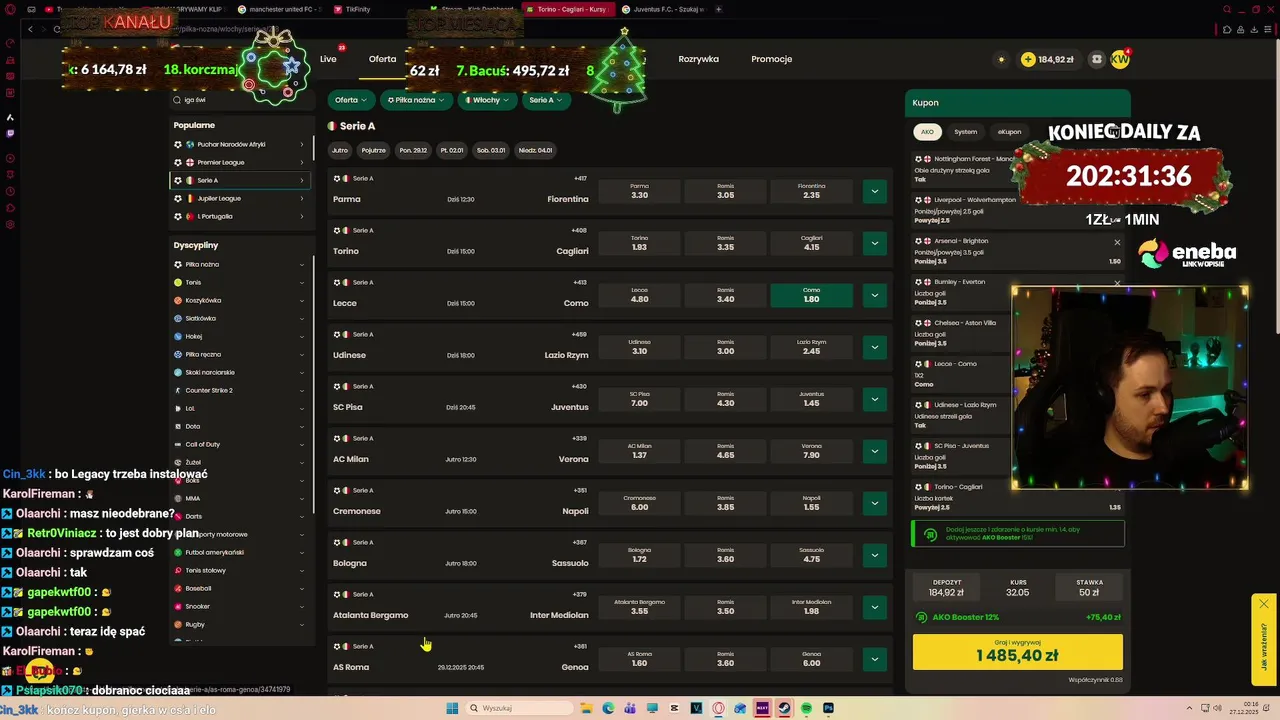Click the Piłka ręczna ball icon
1280x720 pixels.
[x=178, y=354]
